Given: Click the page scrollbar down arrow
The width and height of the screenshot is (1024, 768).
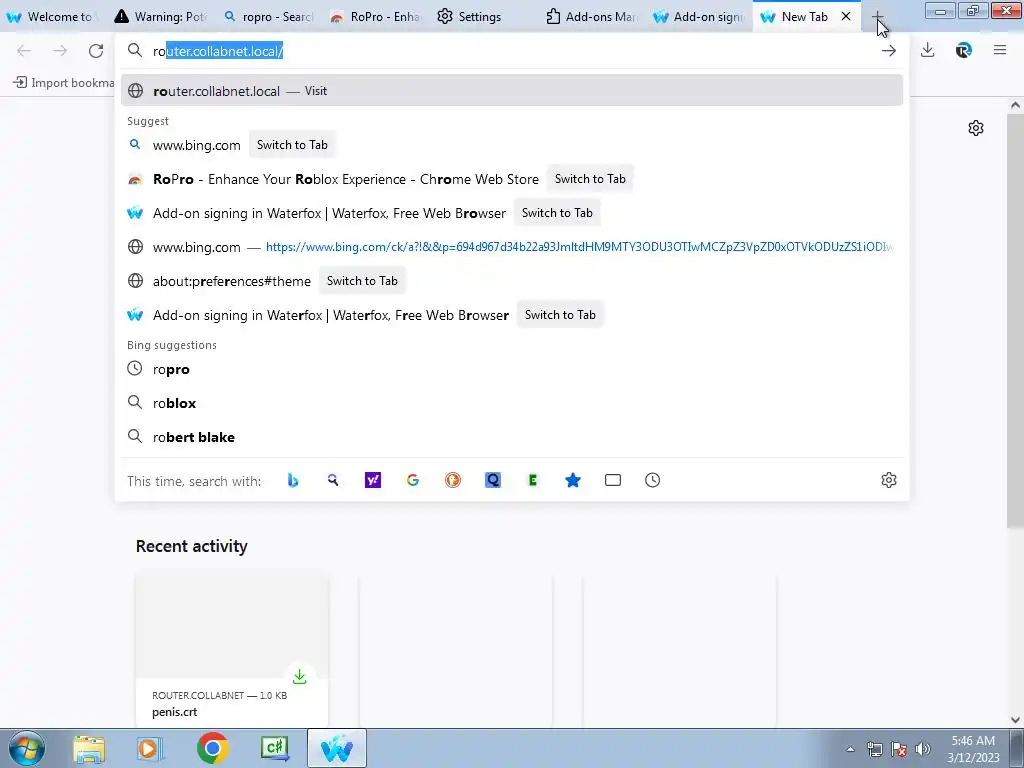Looking at the screenshot, I should click(1015, 720).
